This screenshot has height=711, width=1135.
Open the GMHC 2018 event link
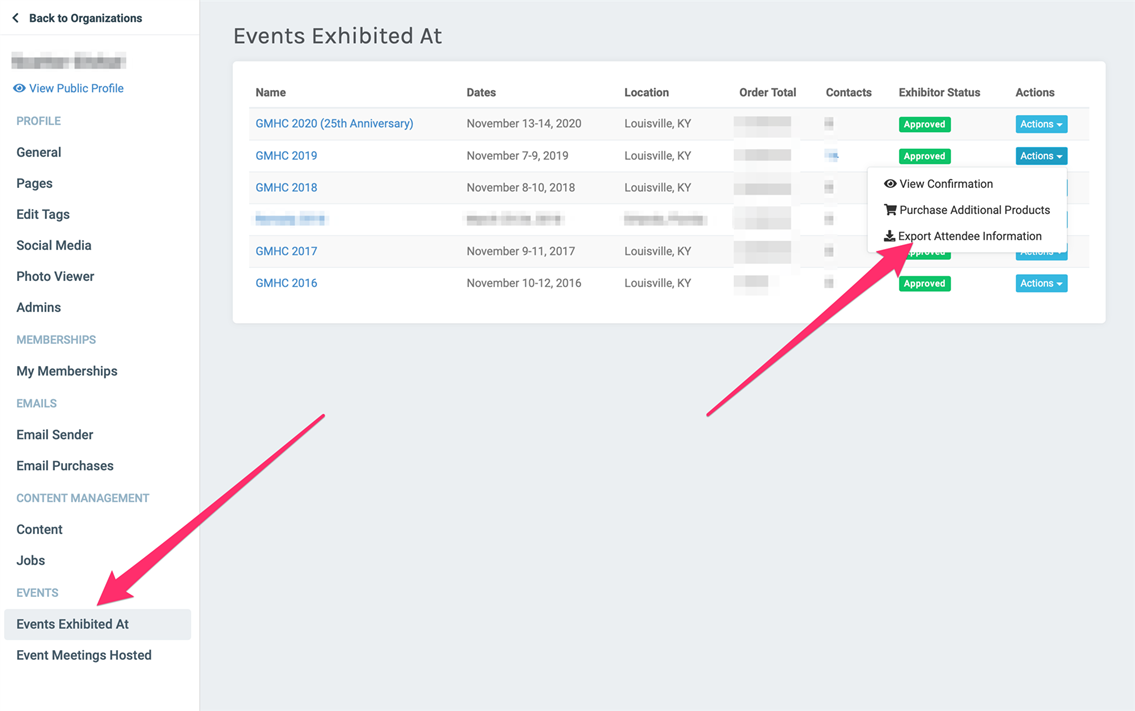[x=286, y=188]
